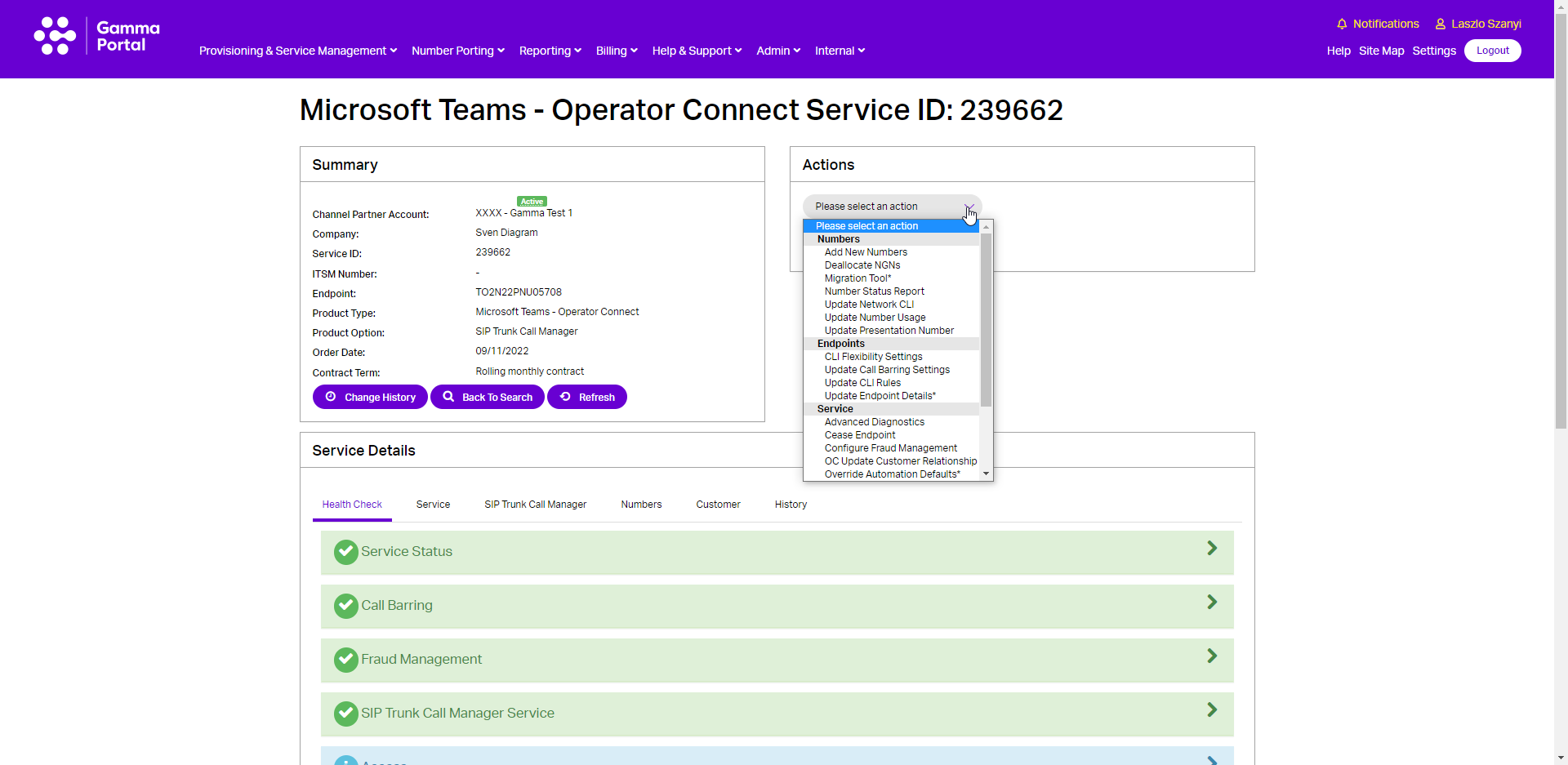Switch to the History tab
This screenshot has width=1568, height=765.
791,505
